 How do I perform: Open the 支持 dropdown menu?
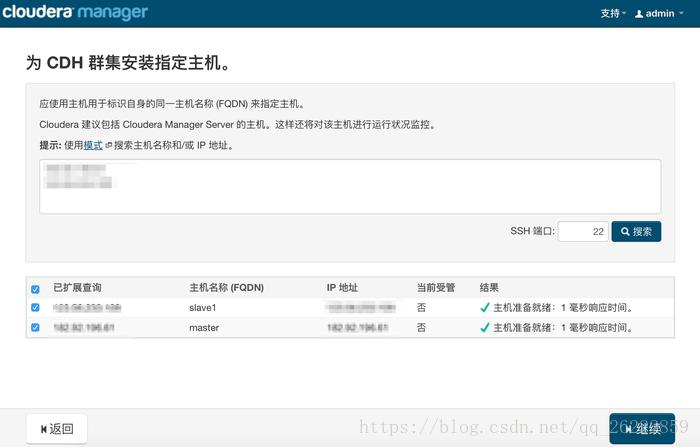pyautogui.click(x=613, y=13)
